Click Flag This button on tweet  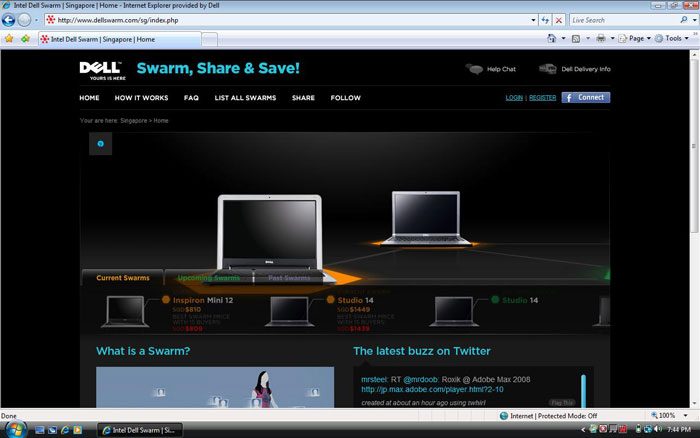(x=562, y=403)
